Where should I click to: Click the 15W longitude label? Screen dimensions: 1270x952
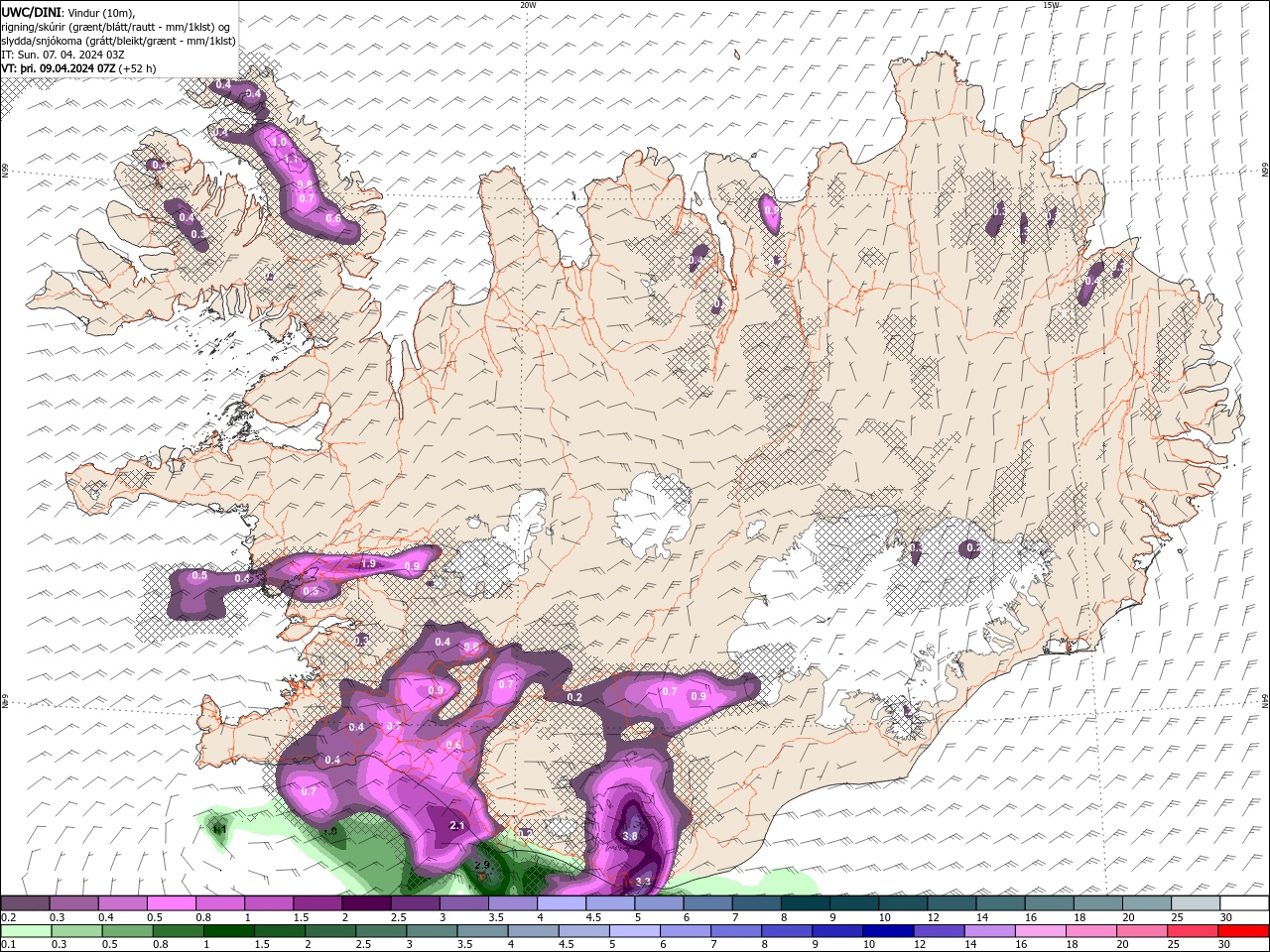pos(1051,5)
